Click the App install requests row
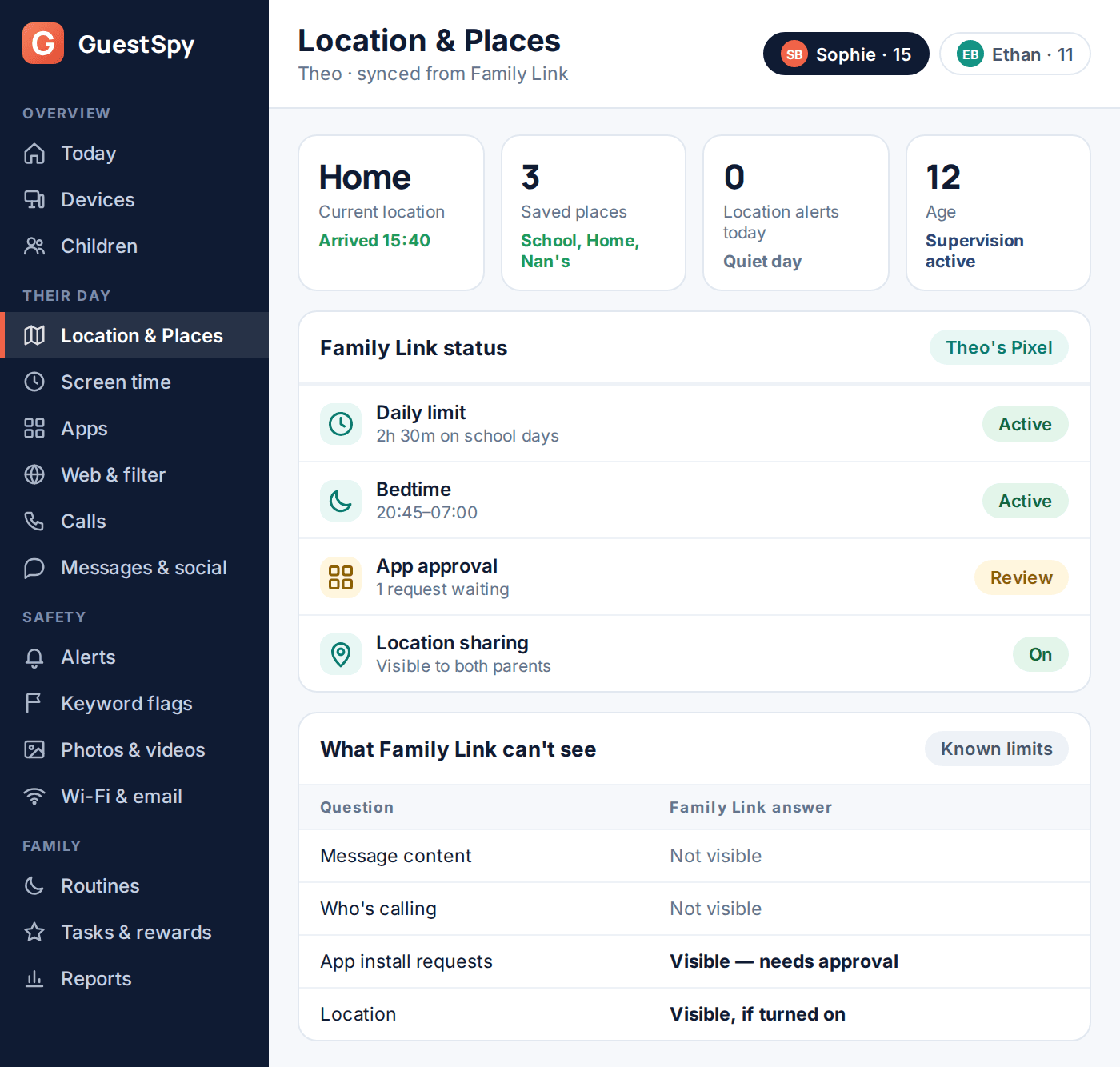1120x1067 pixels. click(694, 961)
